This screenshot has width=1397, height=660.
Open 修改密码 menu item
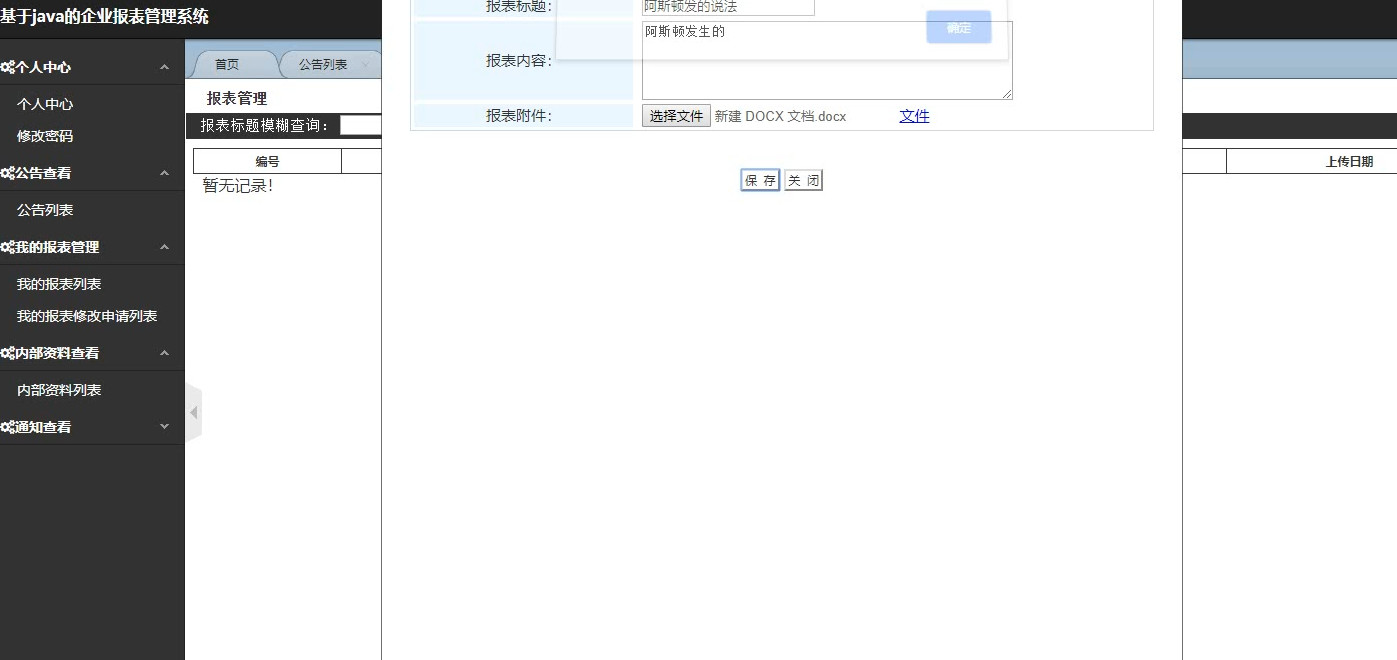click(45, 136)
